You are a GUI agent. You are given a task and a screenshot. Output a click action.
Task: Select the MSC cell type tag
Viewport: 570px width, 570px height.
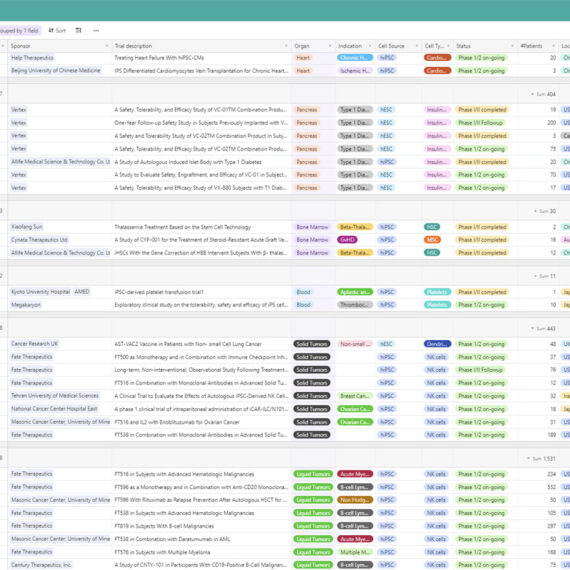[x=432, y=240]
